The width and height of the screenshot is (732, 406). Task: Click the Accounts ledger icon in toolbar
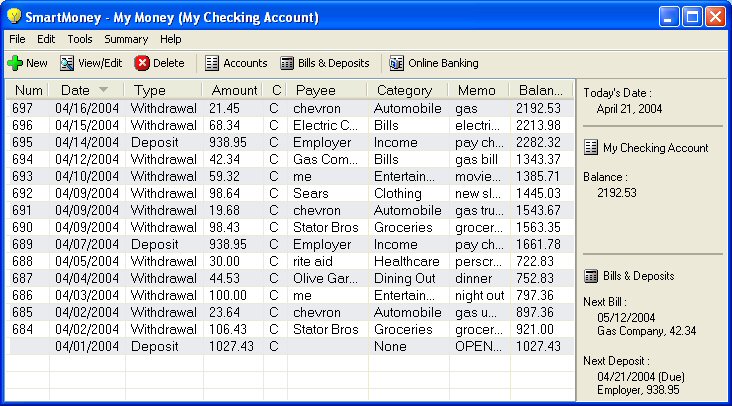click(x=212, y=63)
